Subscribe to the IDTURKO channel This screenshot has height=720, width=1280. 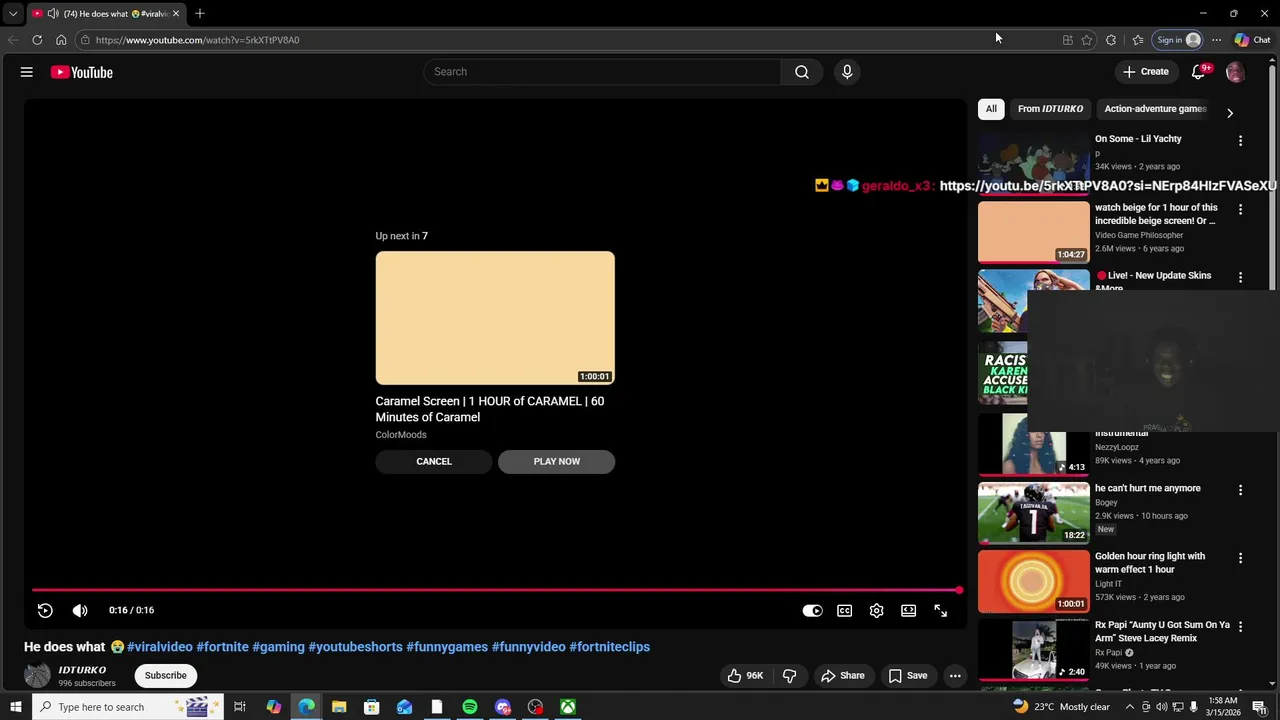pos(166,676)
